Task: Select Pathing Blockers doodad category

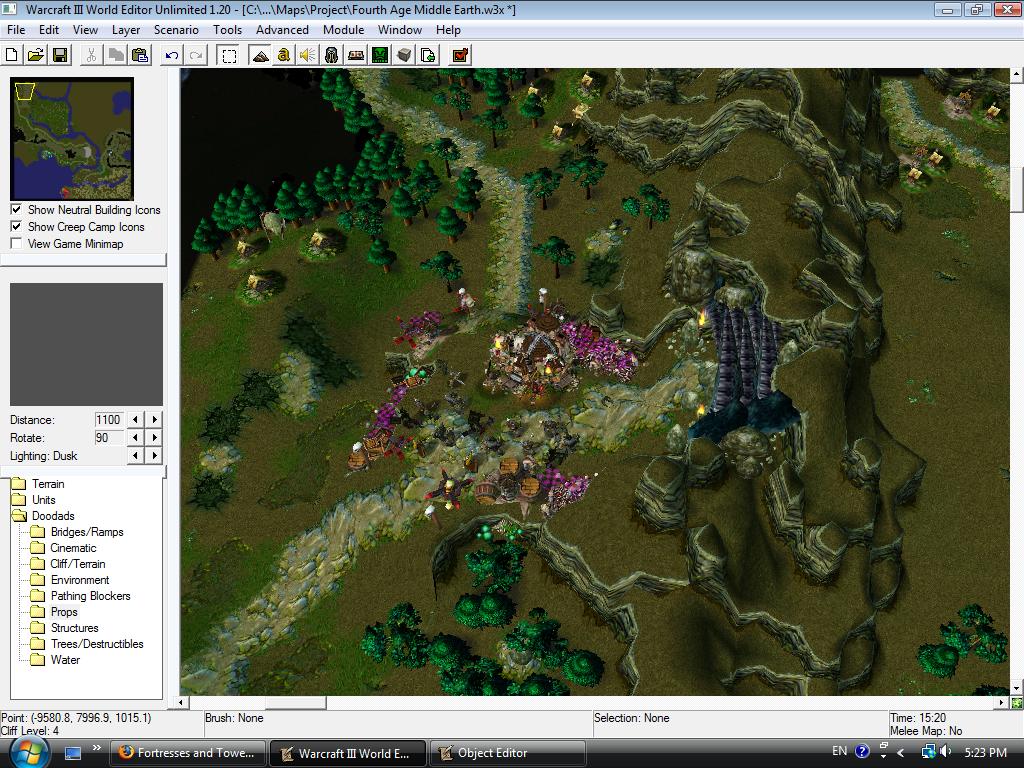Action: coord(91,596)
